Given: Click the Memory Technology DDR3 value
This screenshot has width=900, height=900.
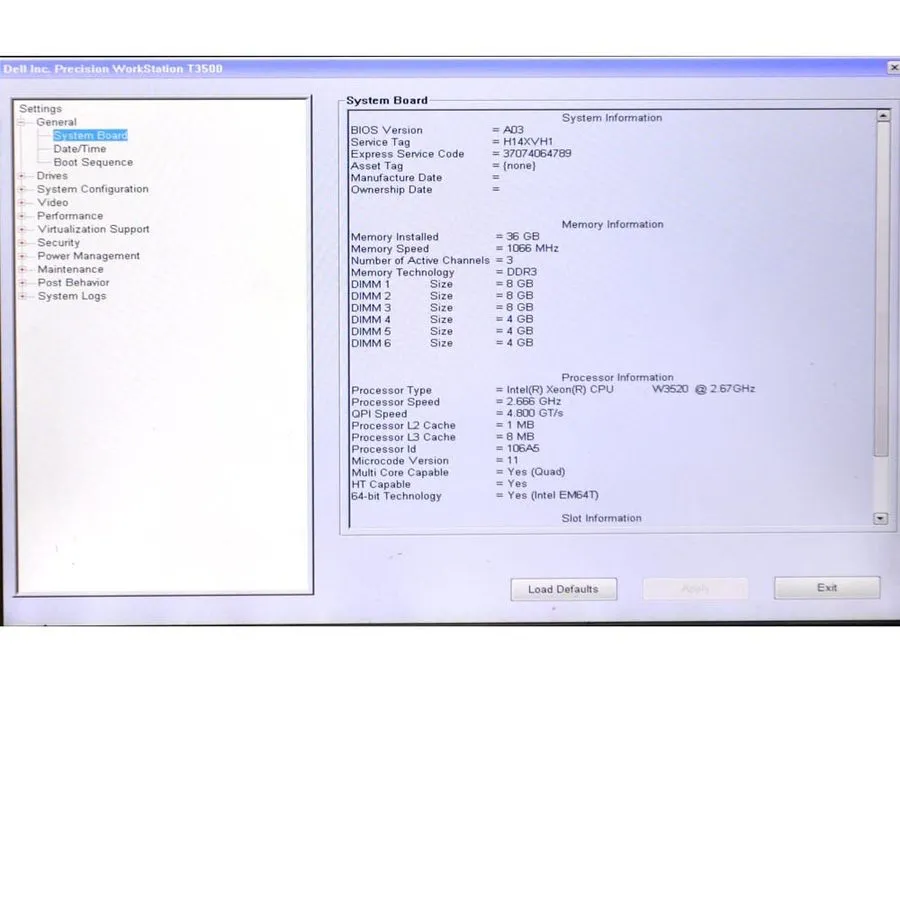Looking at the screenshot, I should coord(522,271).
